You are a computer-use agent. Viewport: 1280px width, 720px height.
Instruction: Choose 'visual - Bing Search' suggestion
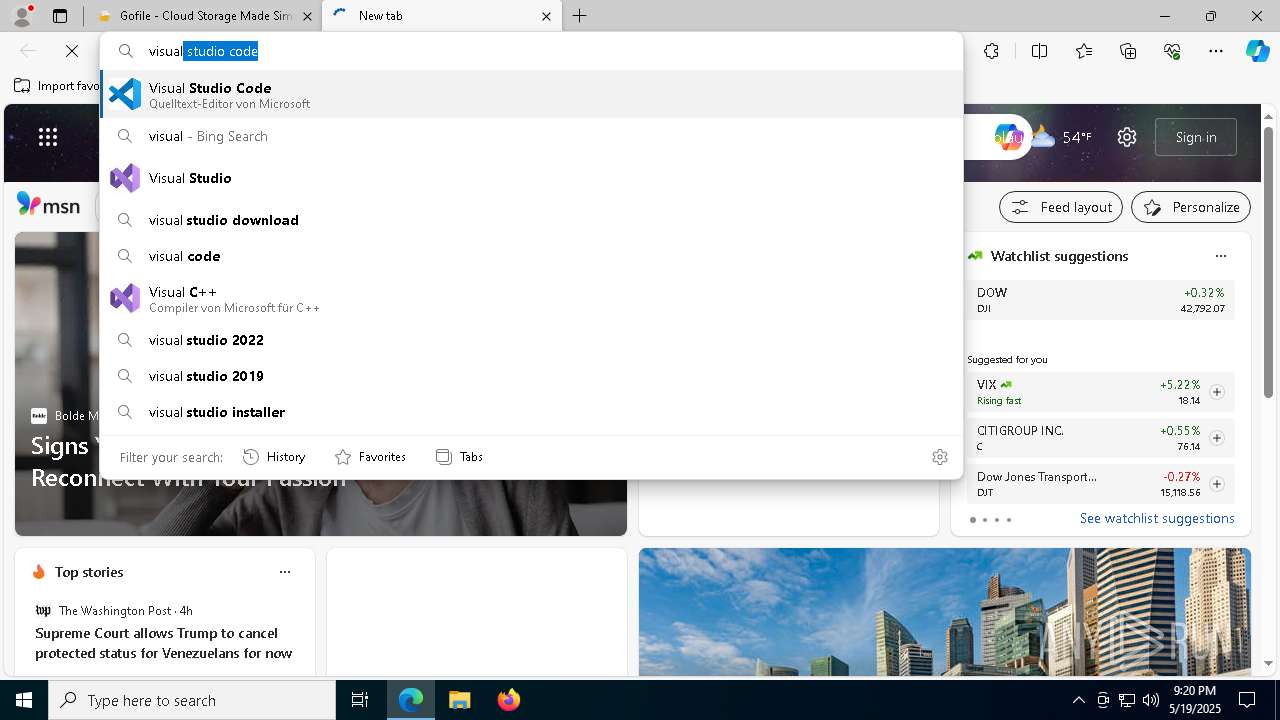(x=531, y=136)
